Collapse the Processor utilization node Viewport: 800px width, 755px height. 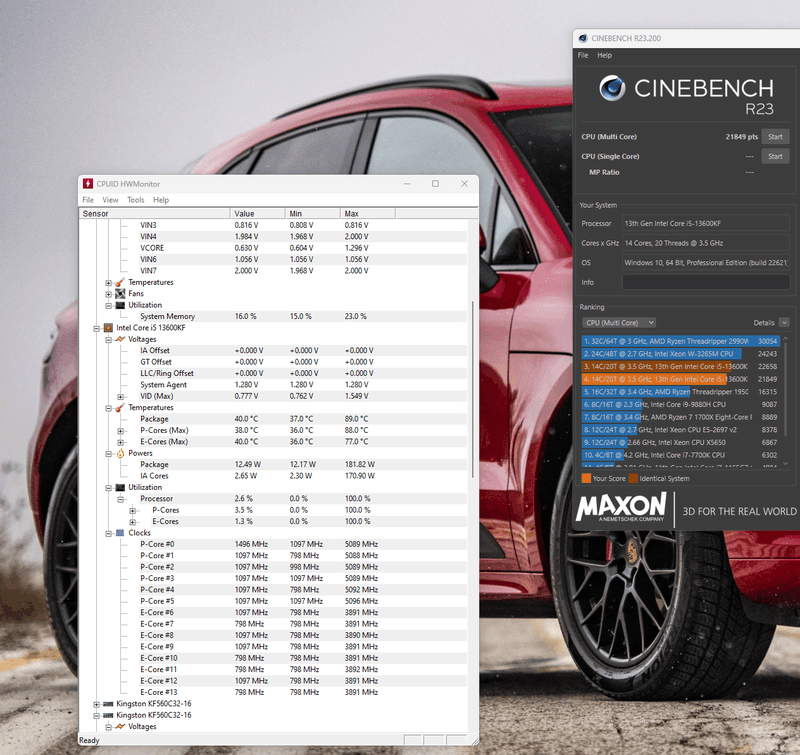click(121, 499)
